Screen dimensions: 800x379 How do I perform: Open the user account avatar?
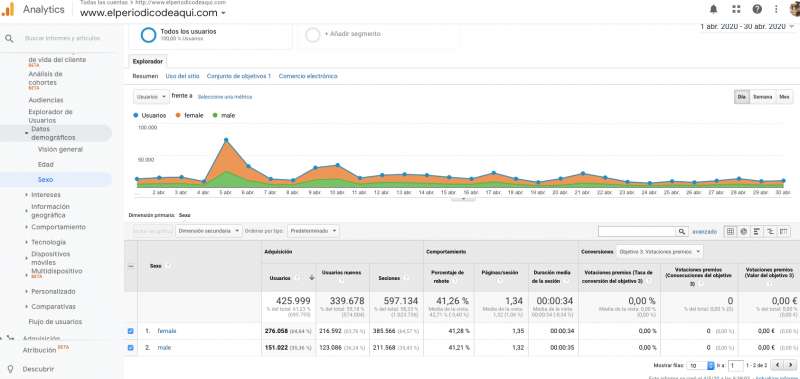(x=795, y=9)
